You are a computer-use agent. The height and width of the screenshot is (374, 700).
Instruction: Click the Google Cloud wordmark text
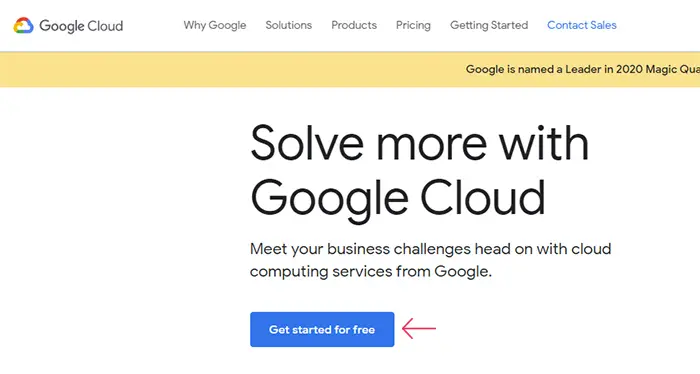[x=81, y=26]
